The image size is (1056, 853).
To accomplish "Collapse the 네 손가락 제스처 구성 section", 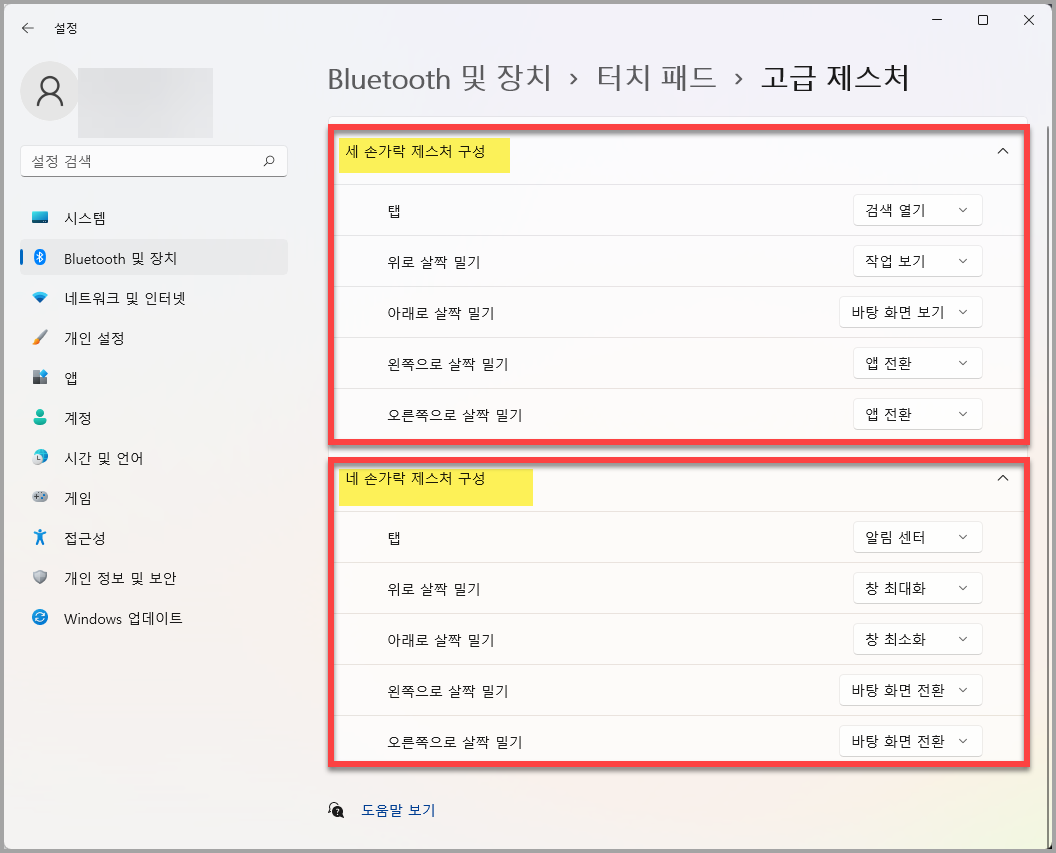I will 1003,478.
